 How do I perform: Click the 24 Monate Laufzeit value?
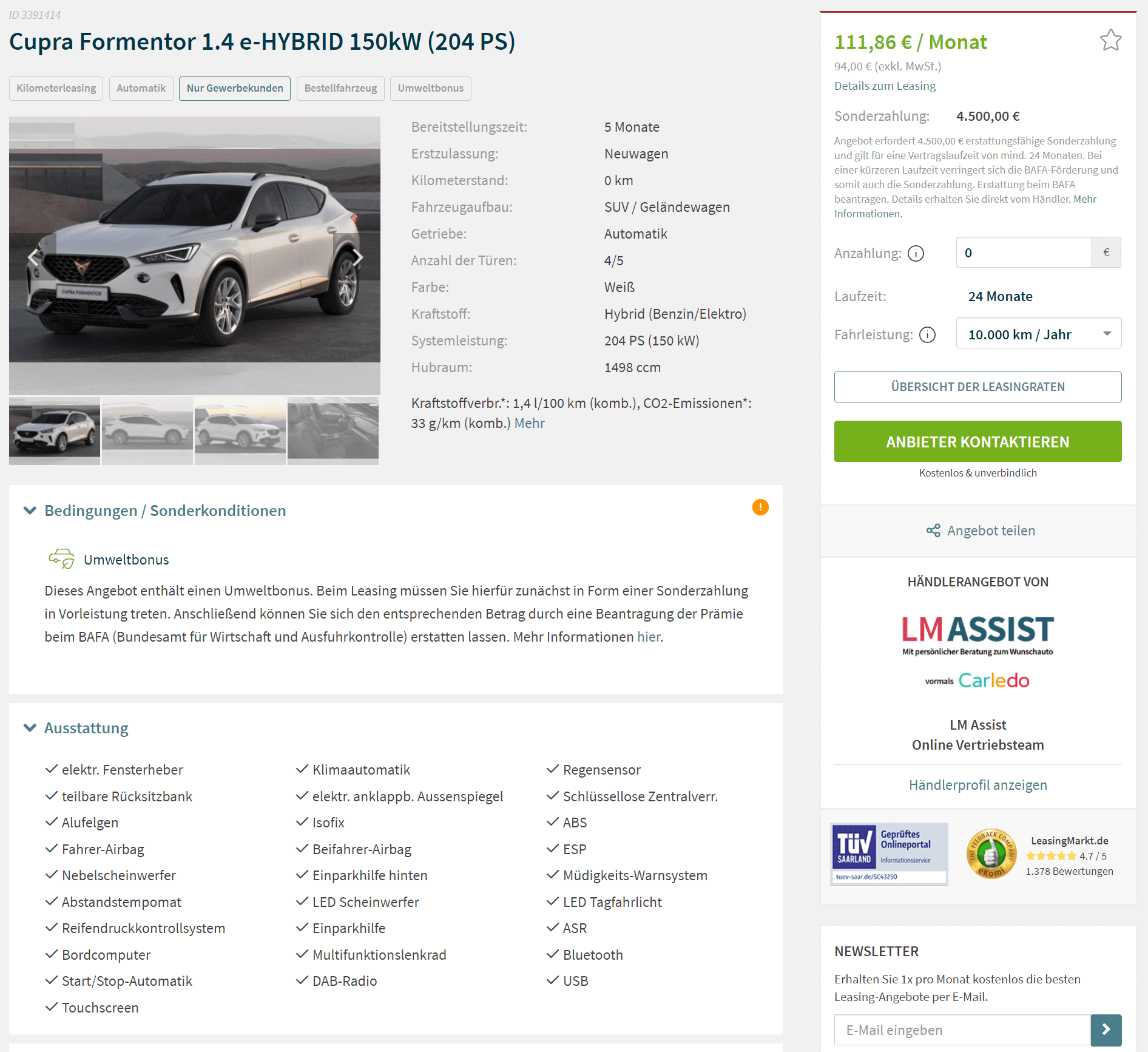click(x=1000, y=296)
